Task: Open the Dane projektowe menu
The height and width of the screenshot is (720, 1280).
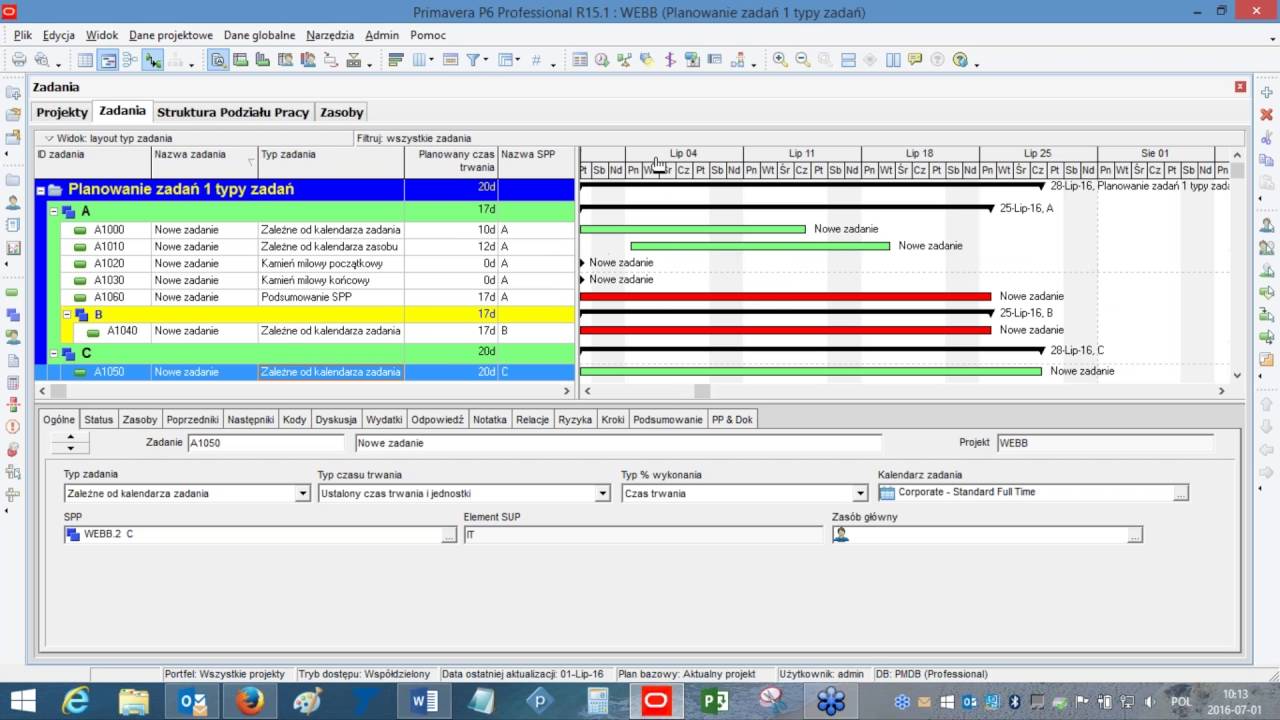Action: click(x=171, y=35)
